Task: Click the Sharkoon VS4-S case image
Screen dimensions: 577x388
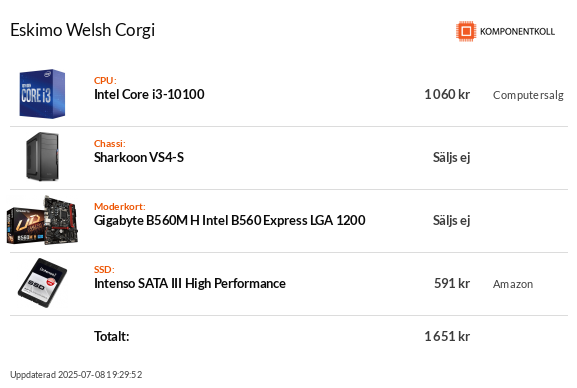Action: [42, 156]
